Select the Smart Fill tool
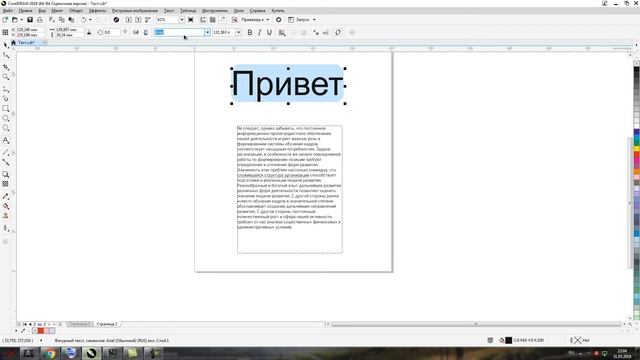This screenshot has height=360, width=640. (5, 216)
